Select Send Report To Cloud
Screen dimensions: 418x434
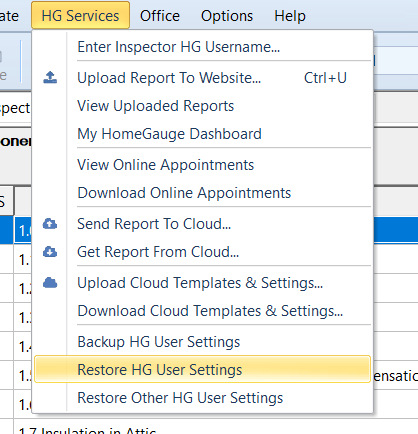click(x=203, y=224)
